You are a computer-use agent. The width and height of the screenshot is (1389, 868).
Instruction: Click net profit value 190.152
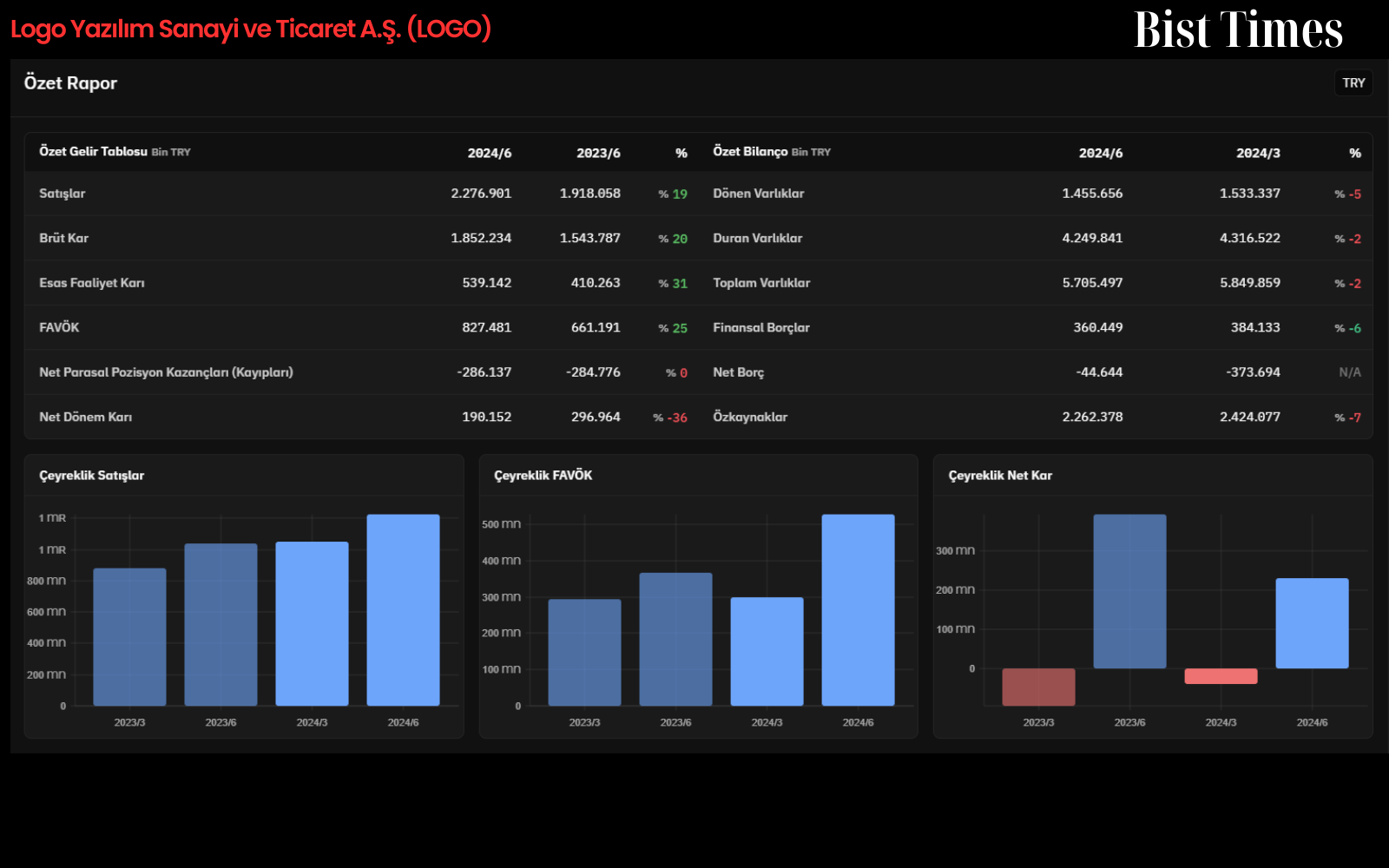[x=487, y=417]
